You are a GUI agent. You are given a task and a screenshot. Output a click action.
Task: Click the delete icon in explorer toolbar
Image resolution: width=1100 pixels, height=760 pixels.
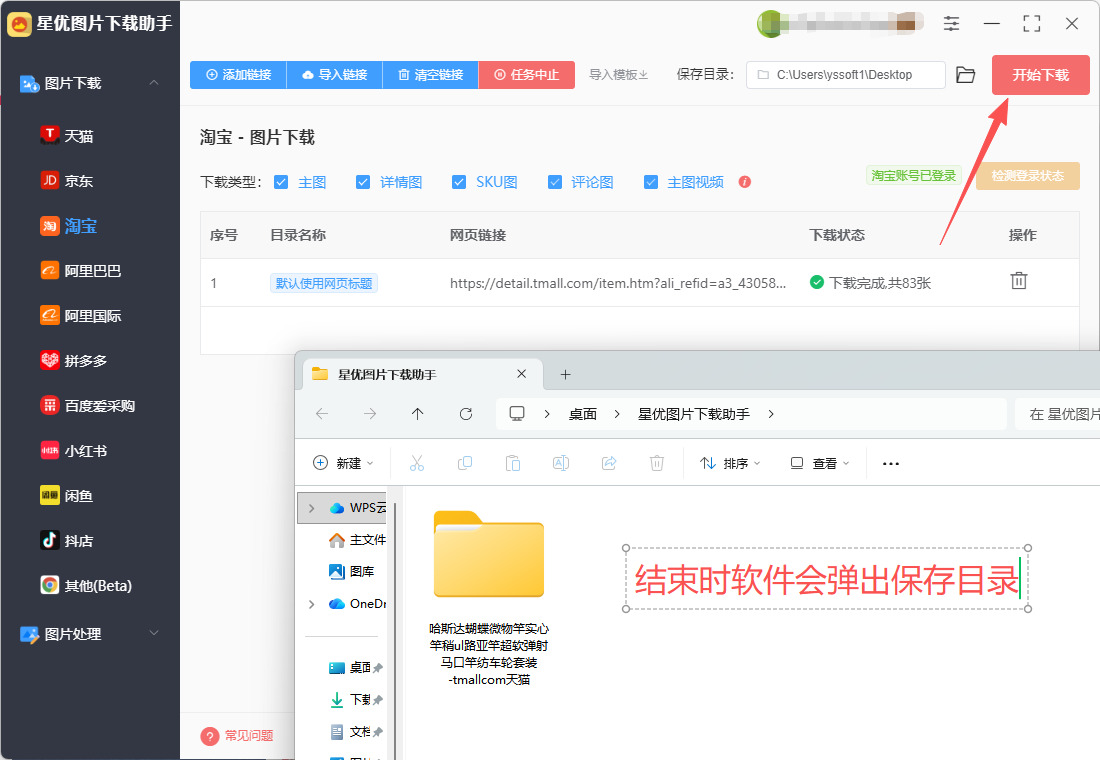click(x=656, y=463)
